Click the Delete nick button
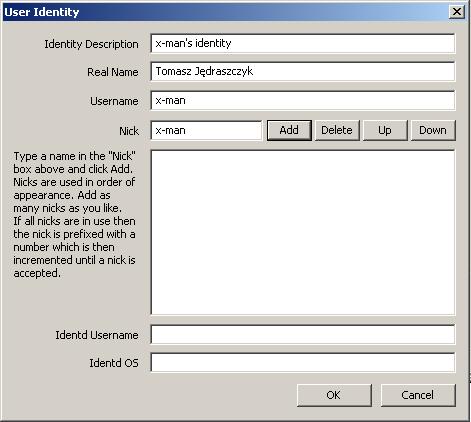 click(x=337, y=130)
